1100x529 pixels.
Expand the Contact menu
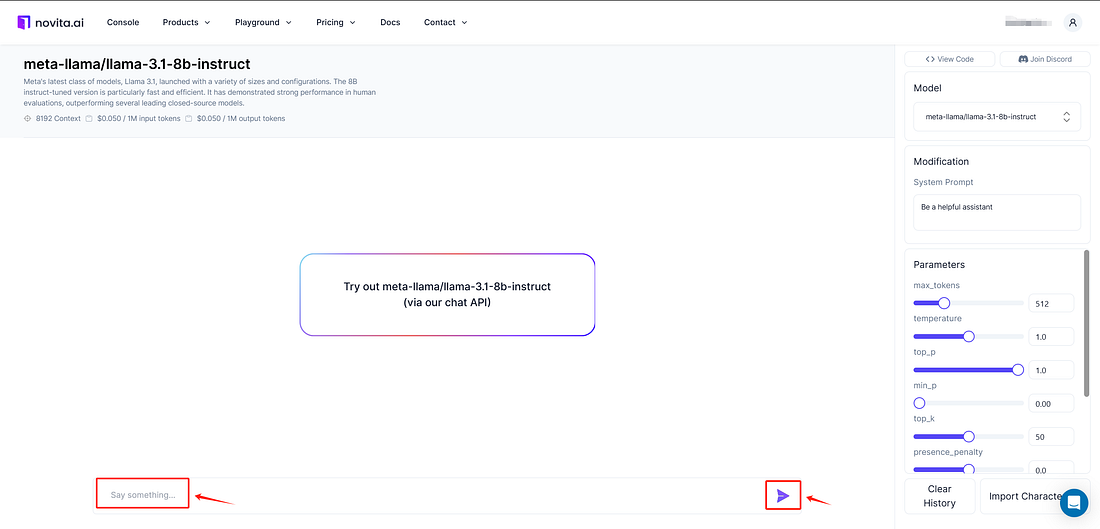tap(445, 22)
